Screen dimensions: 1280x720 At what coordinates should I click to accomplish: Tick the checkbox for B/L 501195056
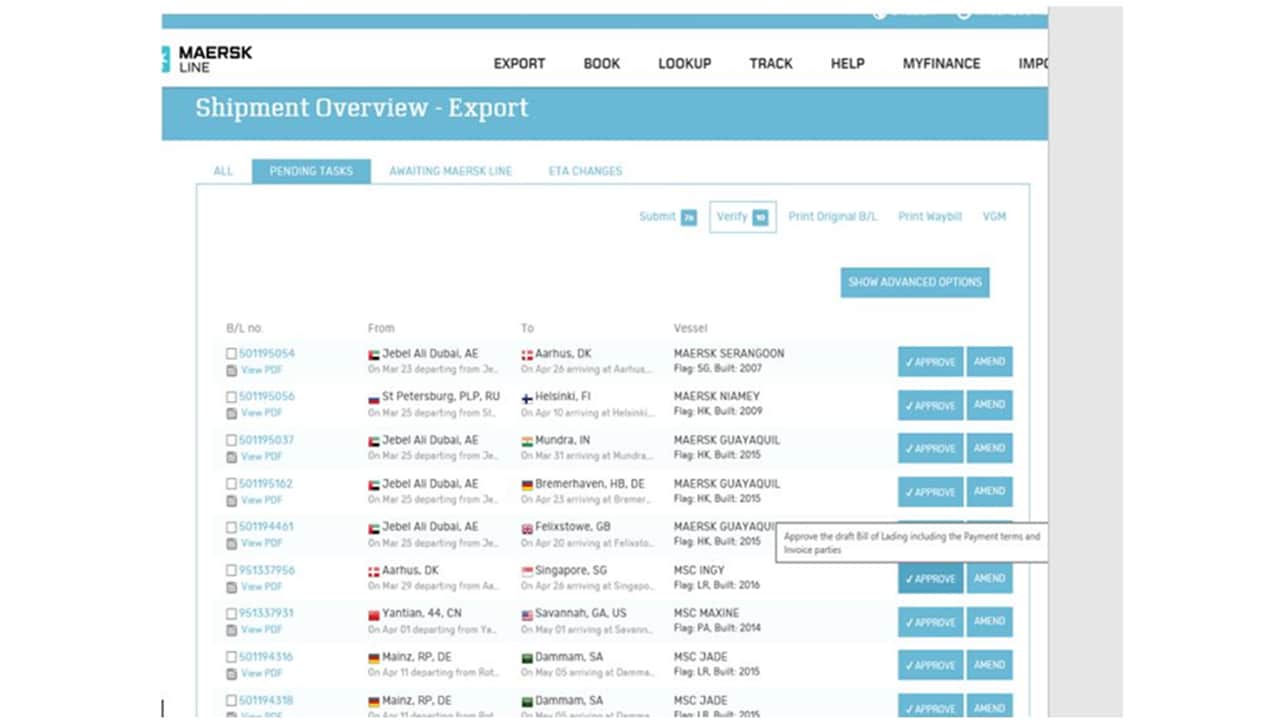point(231,397)
